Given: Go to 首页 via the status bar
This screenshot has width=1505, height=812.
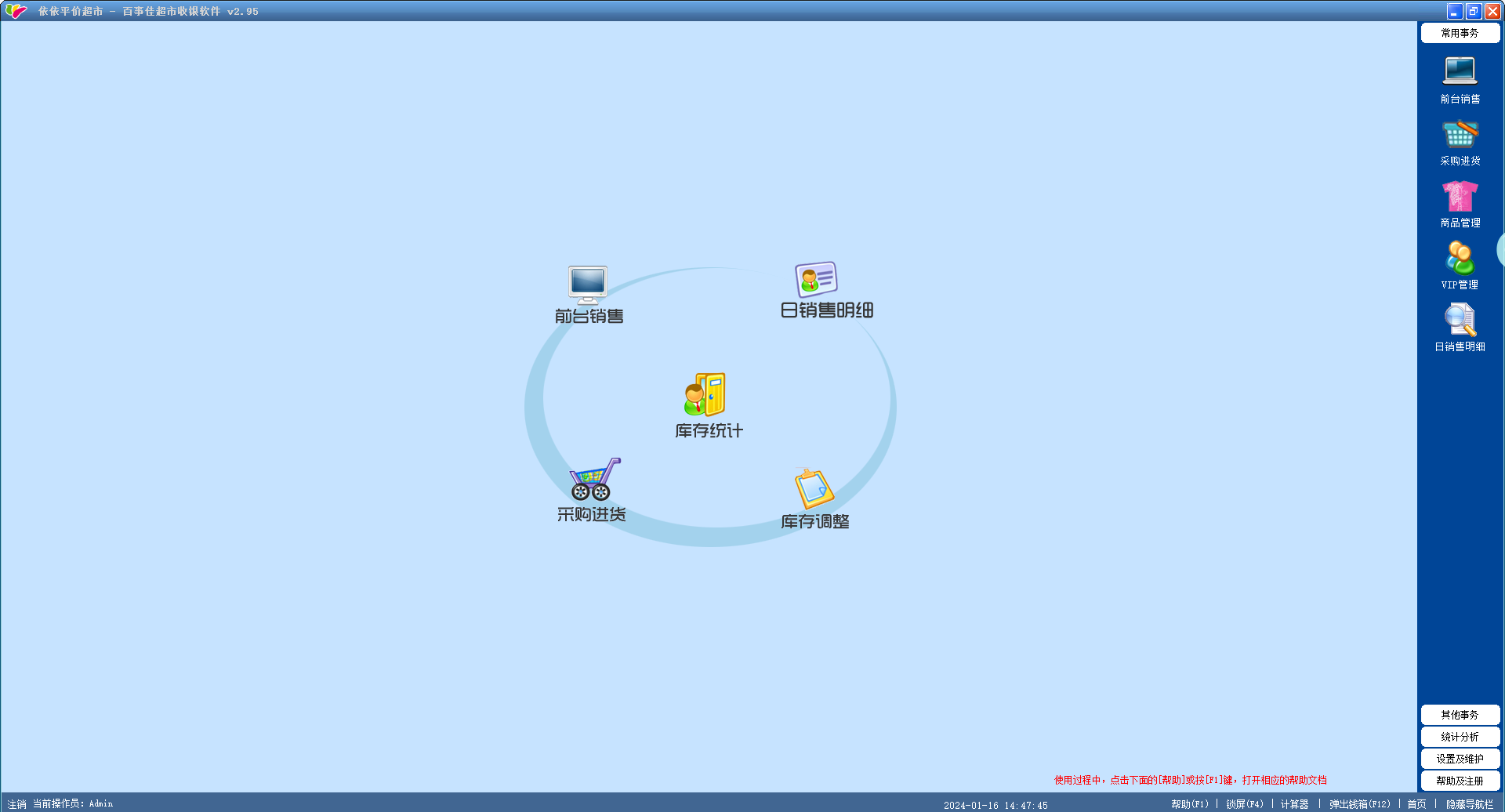Looking at the screenshot, I should [x=1416, y=804].
